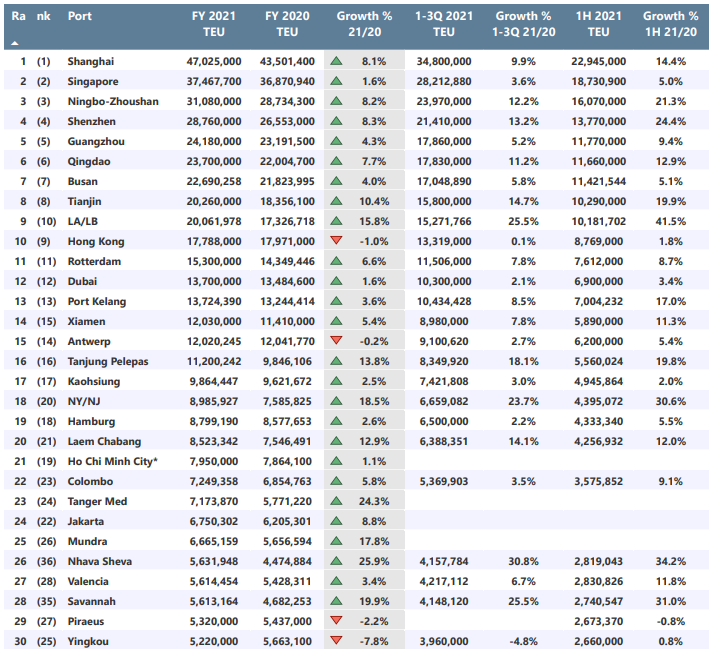Sort by FY 2020 TEU column header
The height and width of the screenshot is (656, 714).
click(287, 24)
